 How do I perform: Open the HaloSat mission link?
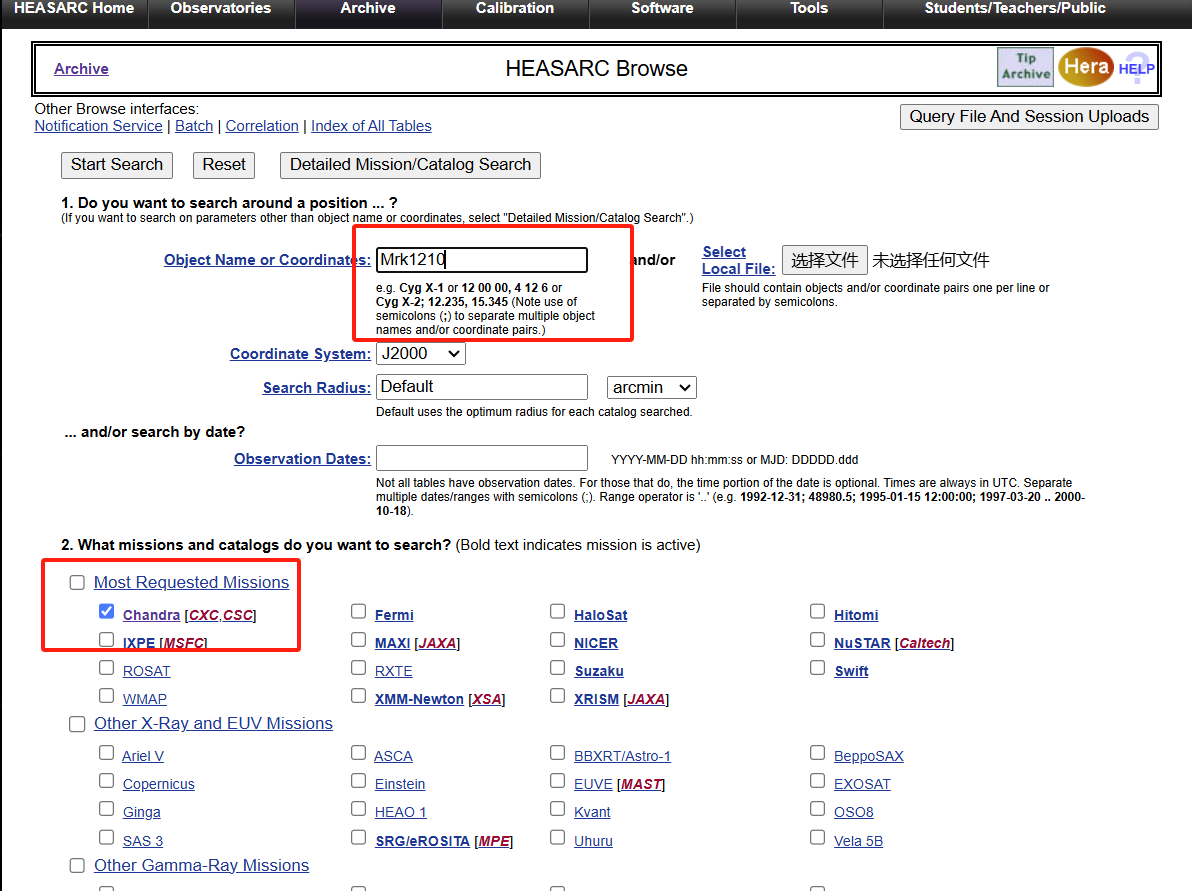tap(601, 615)
